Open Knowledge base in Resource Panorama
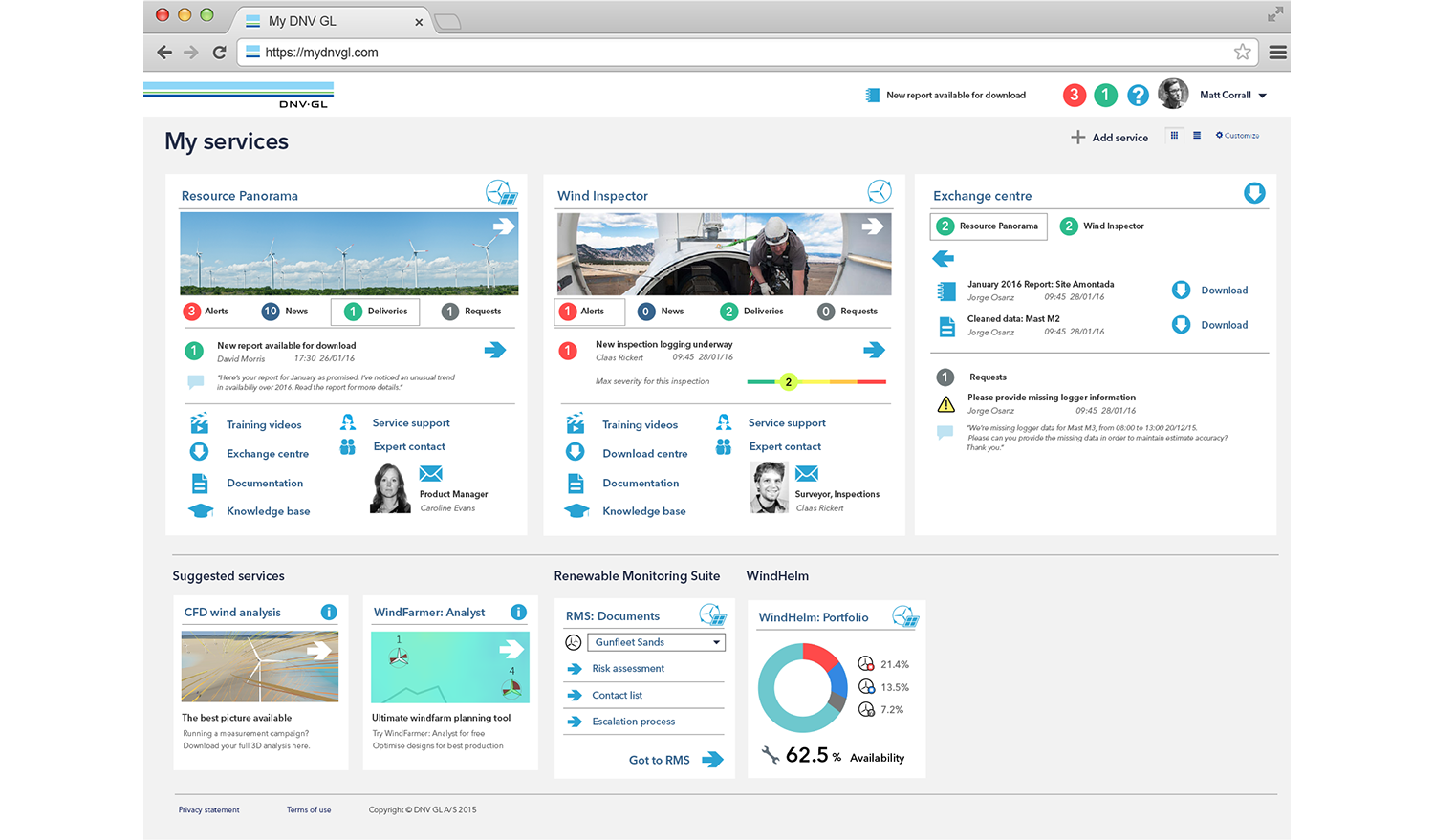Screen dimensions: 1434x840 [x=269, y=511]
